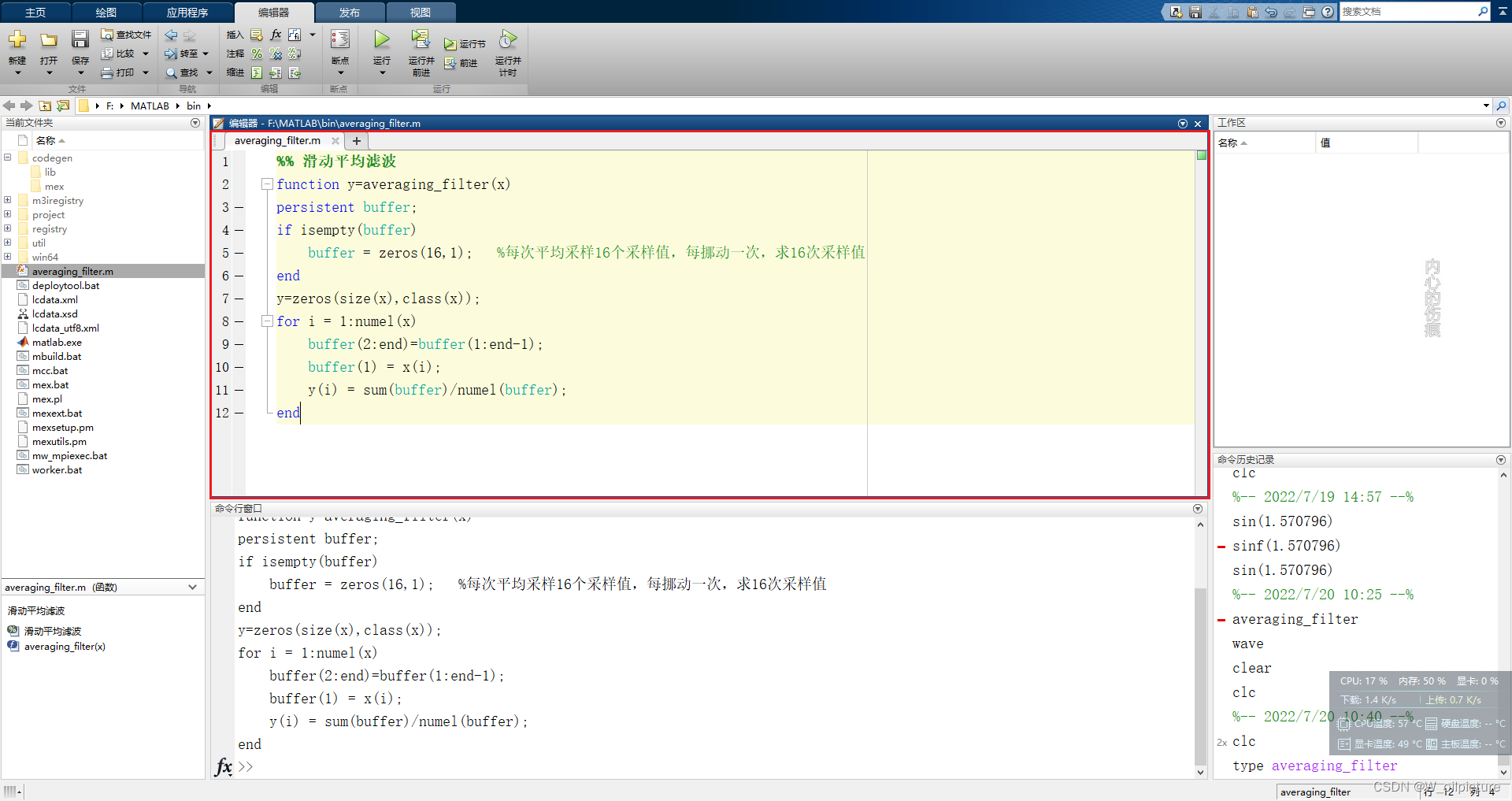Click Find Files (查找文件) in the ribbon

pos(126,35)
